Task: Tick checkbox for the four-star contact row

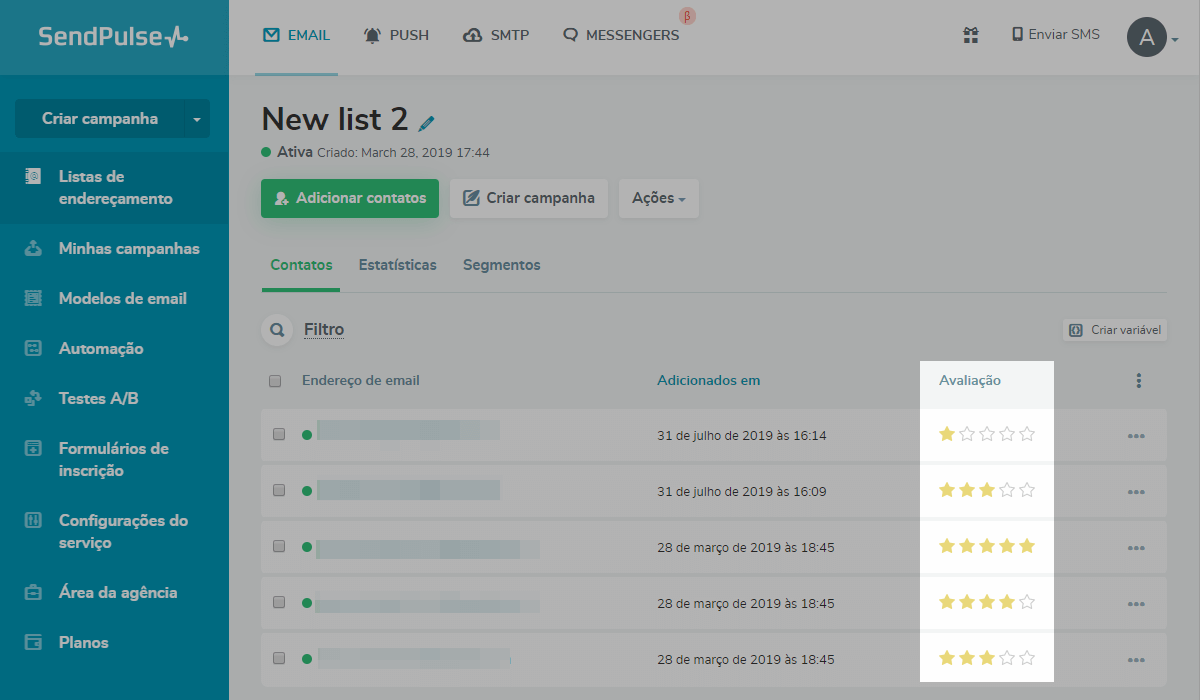Action: click(279, 602)
